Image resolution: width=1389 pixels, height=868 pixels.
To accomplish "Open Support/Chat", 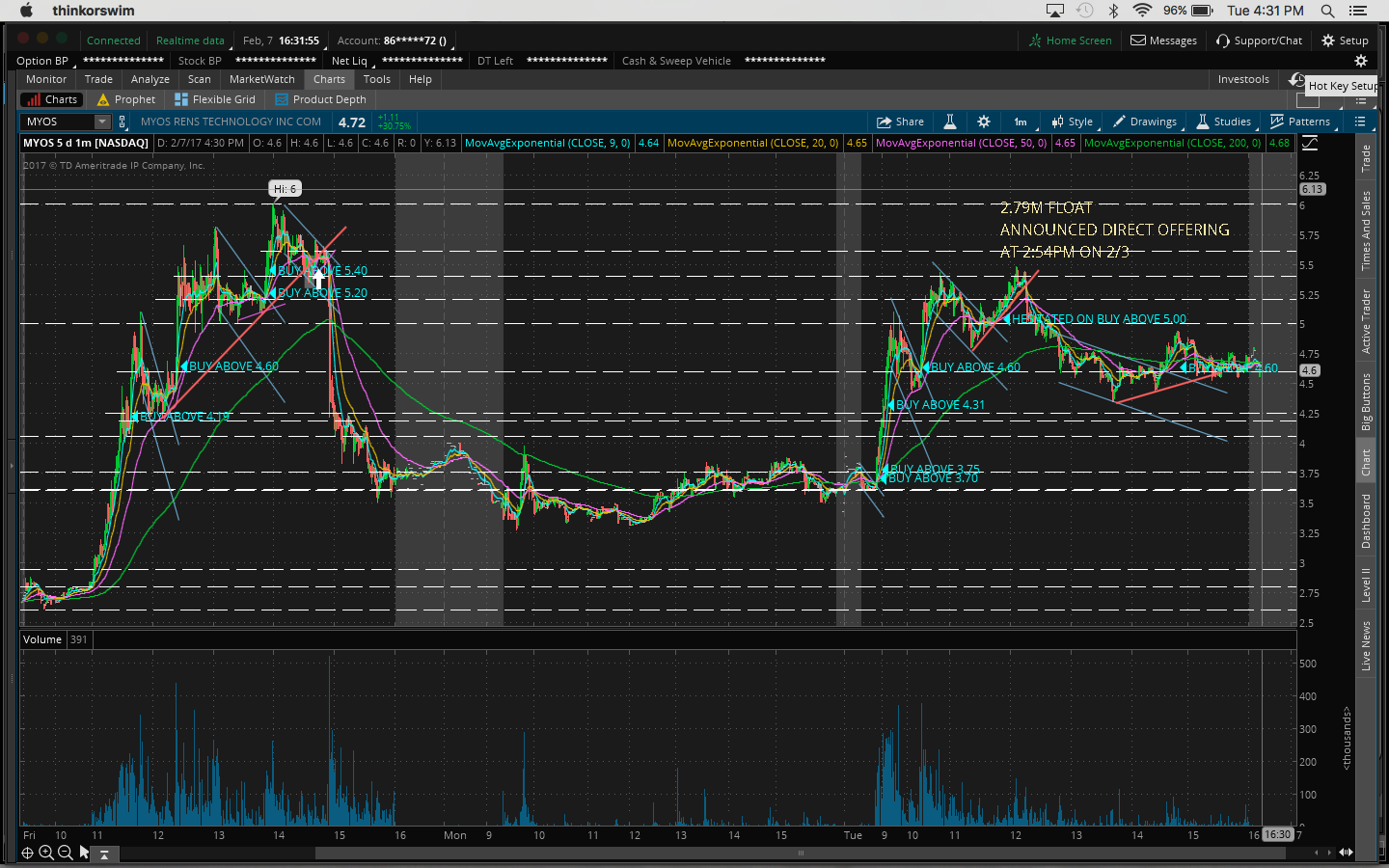I will coord(1259,41).
